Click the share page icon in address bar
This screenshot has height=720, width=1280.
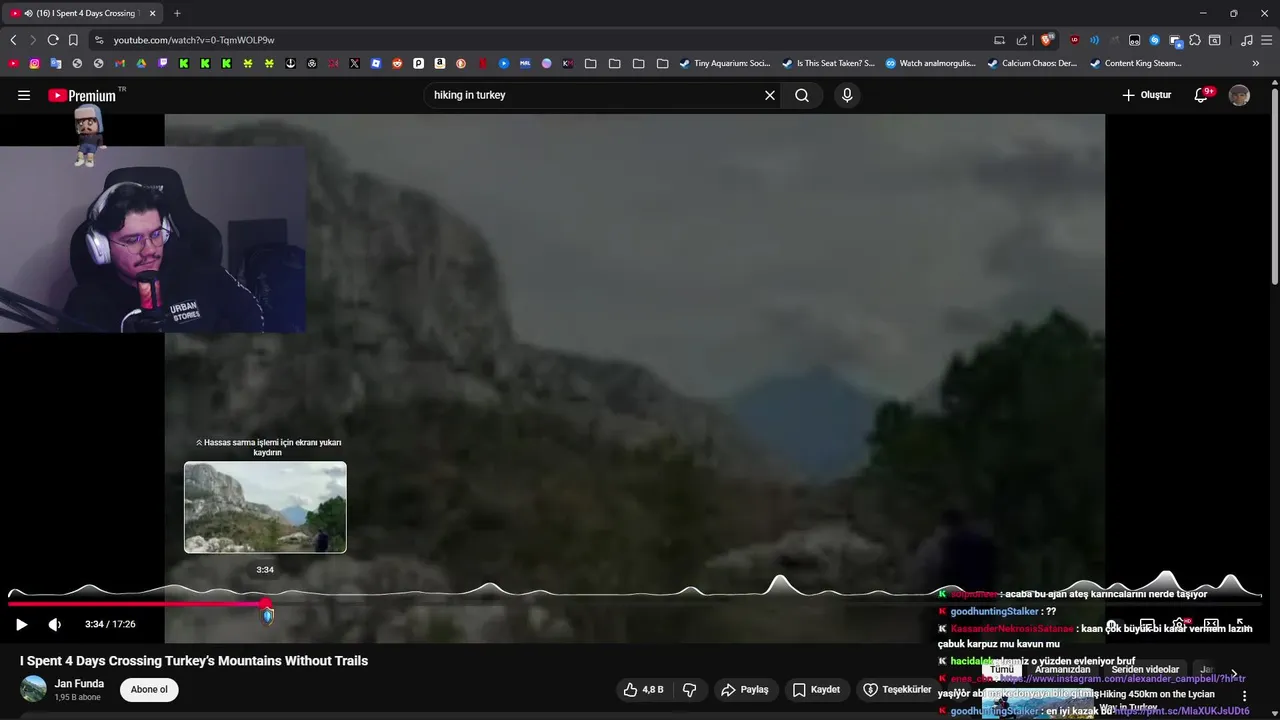[1022, 40]
